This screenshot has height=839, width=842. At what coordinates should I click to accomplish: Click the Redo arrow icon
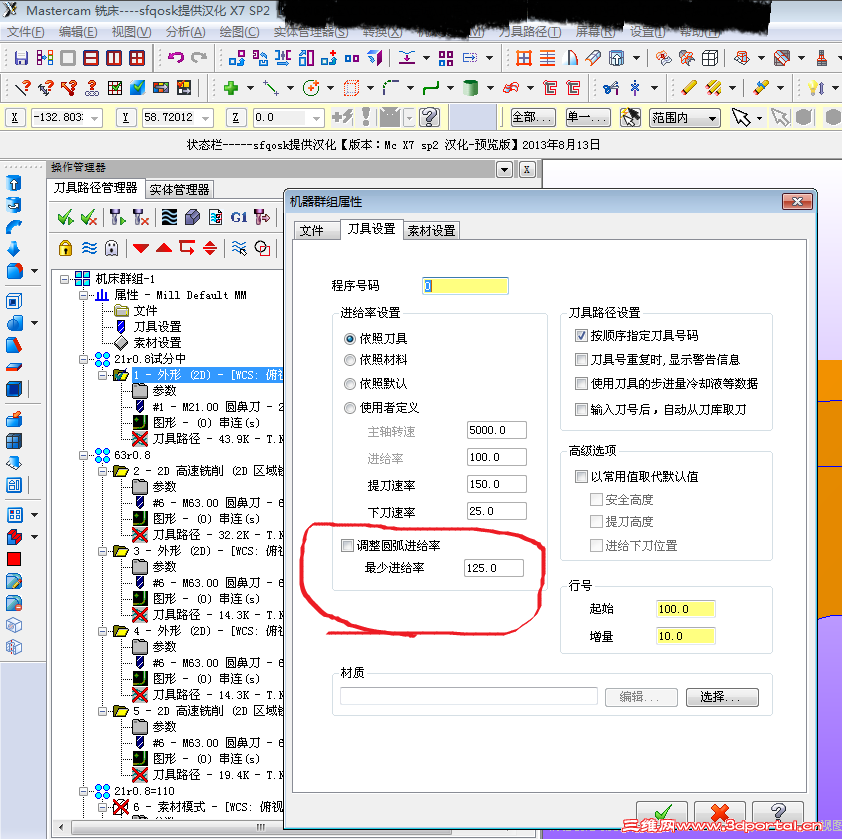(199, 57)
